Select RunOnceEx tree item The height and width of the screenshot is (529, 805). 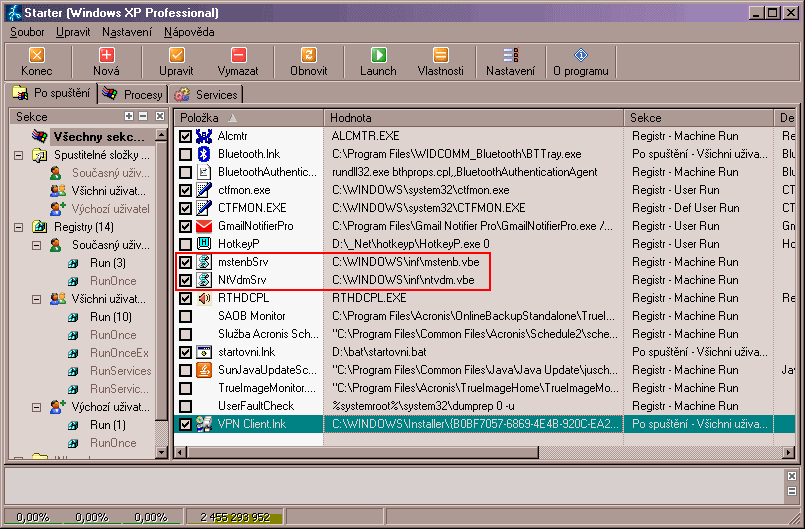(x=119, y=353)
